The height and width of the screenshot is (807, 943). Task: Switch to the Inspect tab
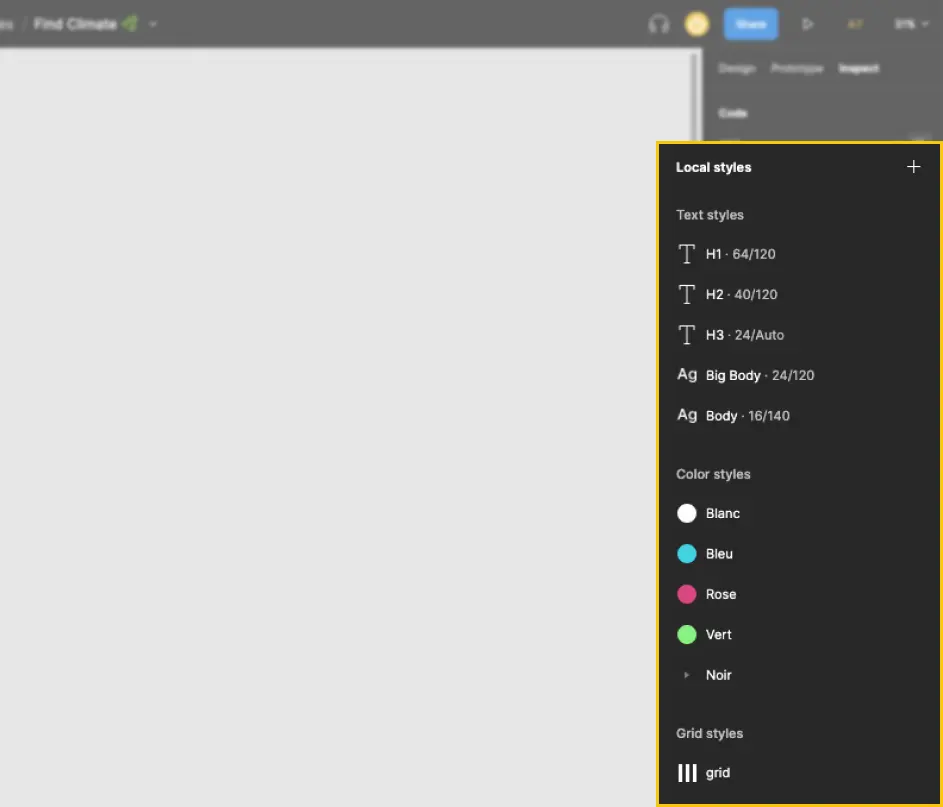point(858,68)
